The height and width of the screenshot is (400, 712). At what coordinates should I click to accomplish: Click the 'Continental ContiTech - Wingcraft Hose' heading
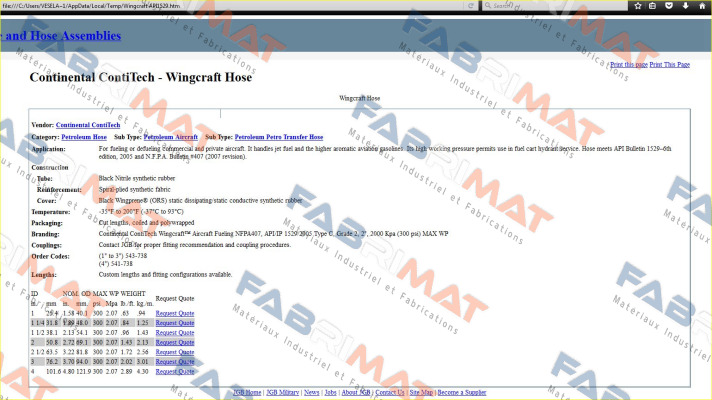point(141,78)
